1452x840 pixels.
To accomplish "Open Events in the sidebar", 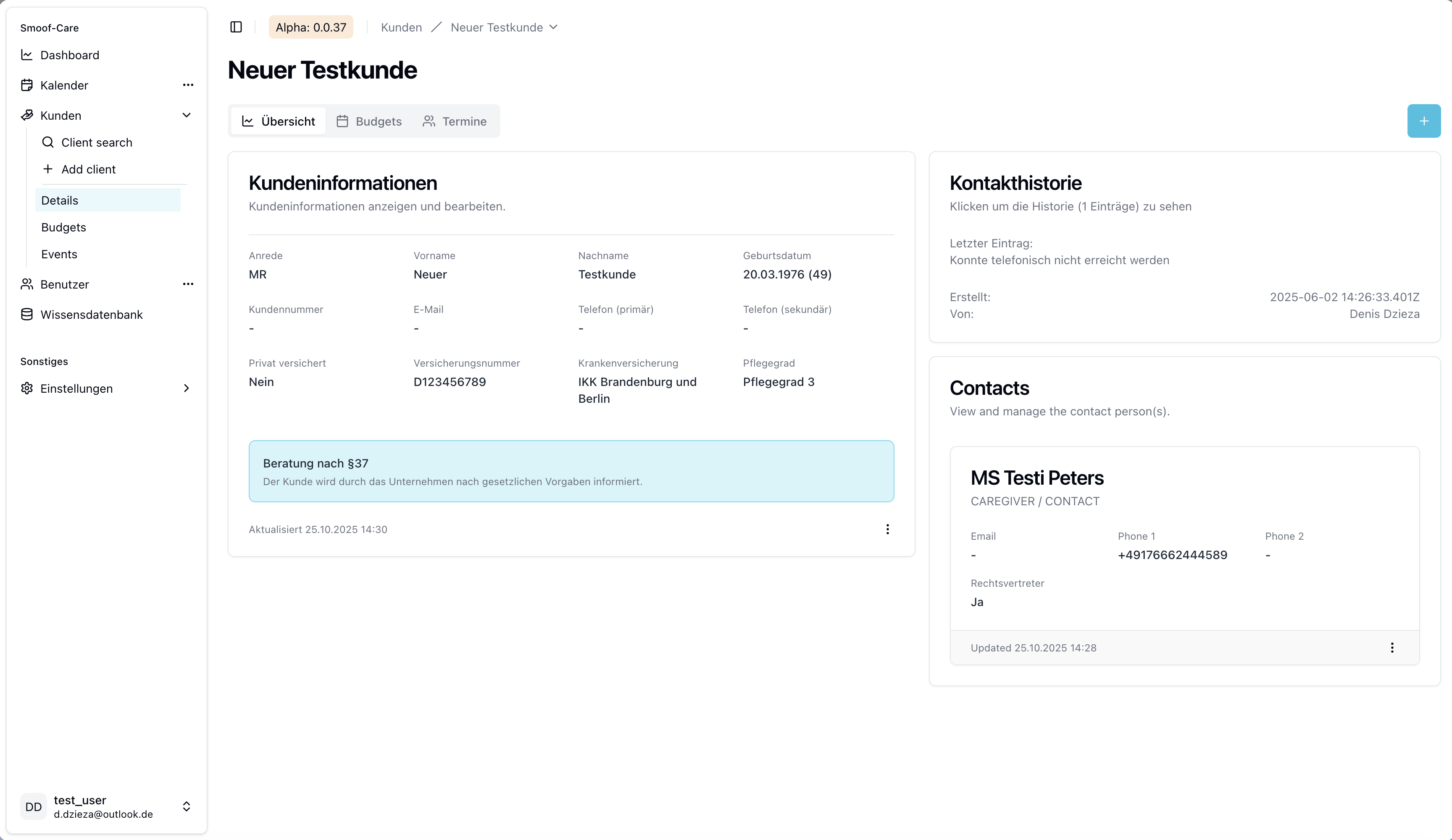I will (x=108, y=254).
